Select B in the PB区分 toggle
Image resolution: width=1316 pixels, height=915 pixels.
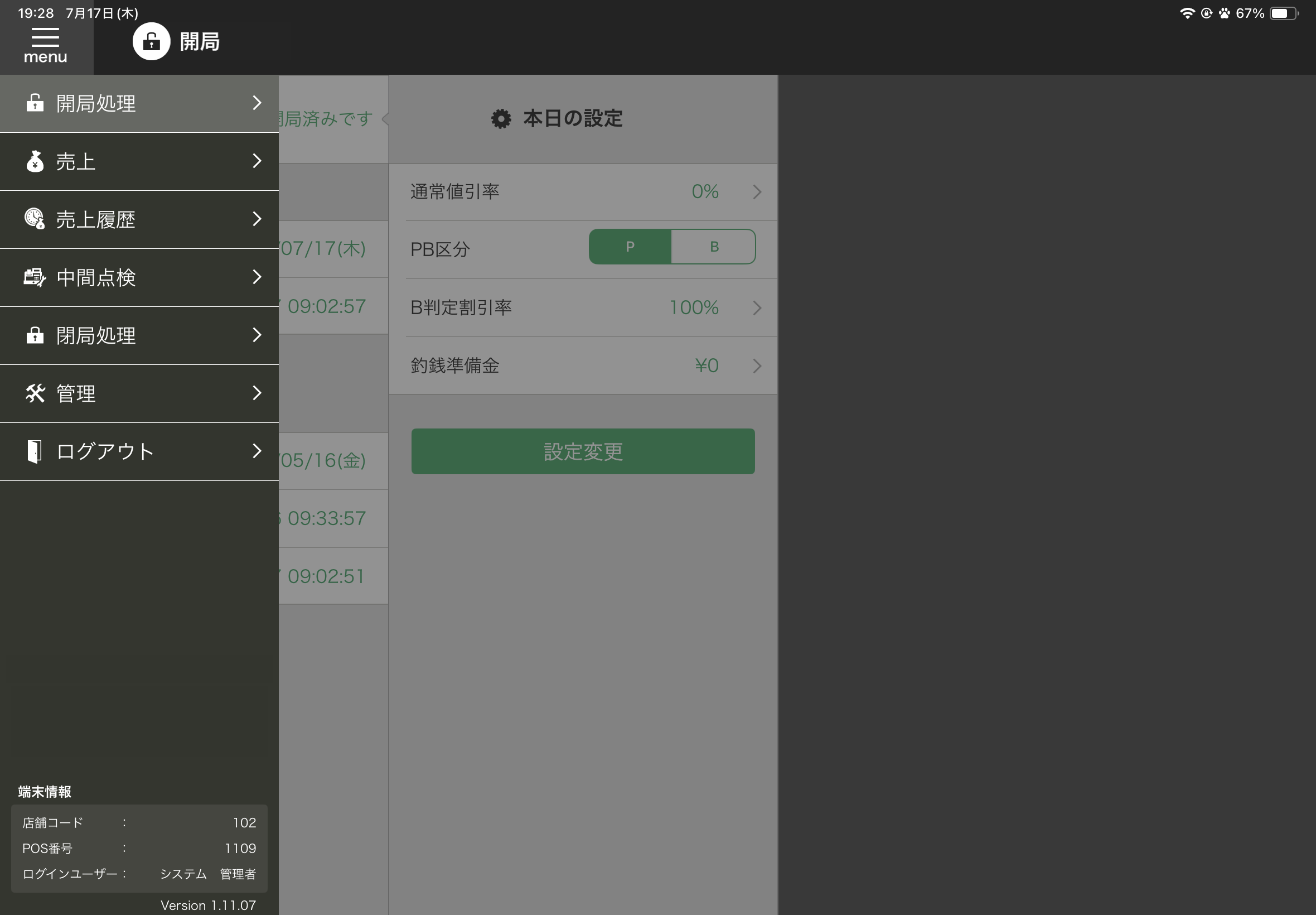[x=714, y=247]
